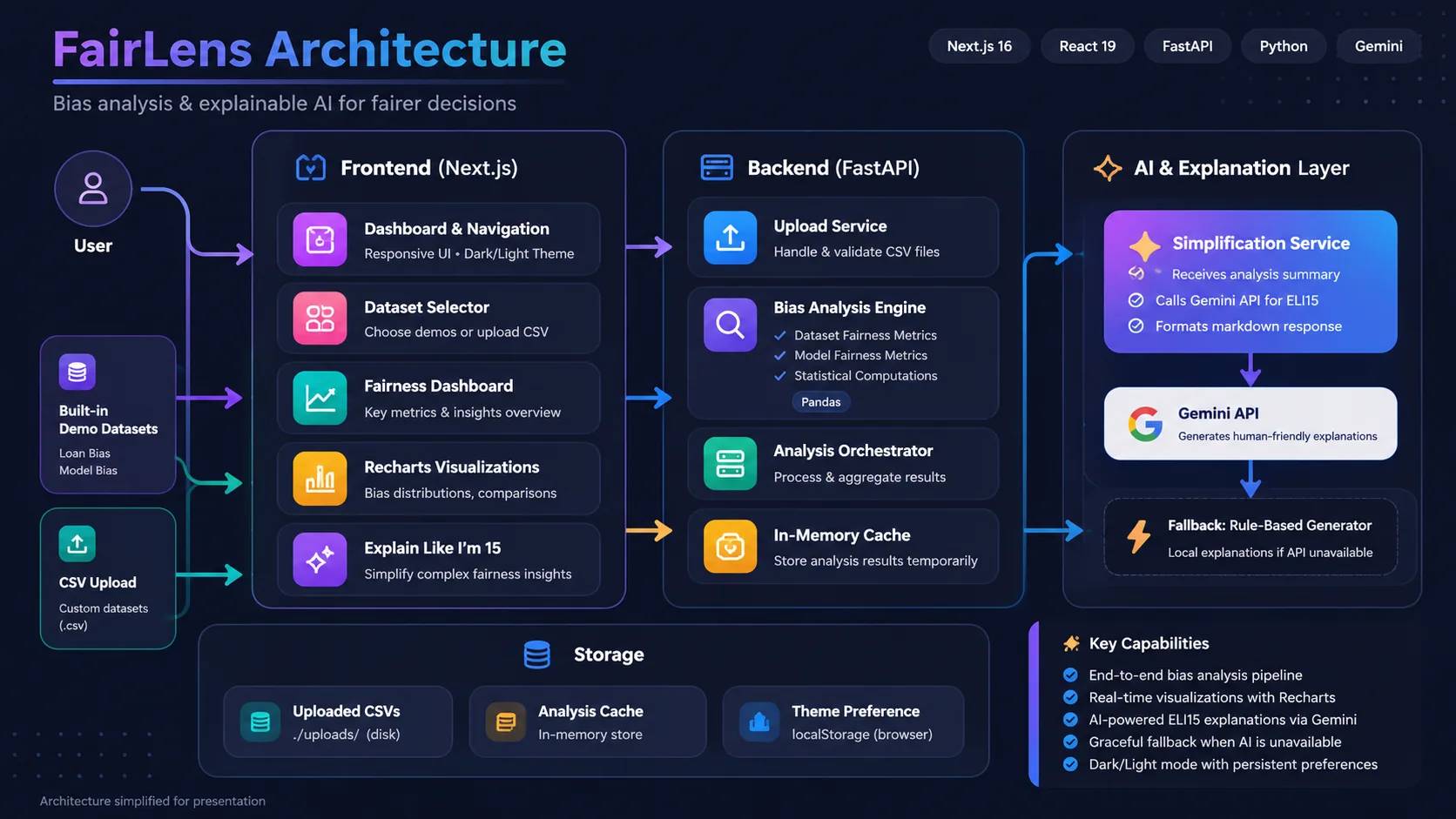
Task: Click the Storage database icon
Action: point(537,655)
